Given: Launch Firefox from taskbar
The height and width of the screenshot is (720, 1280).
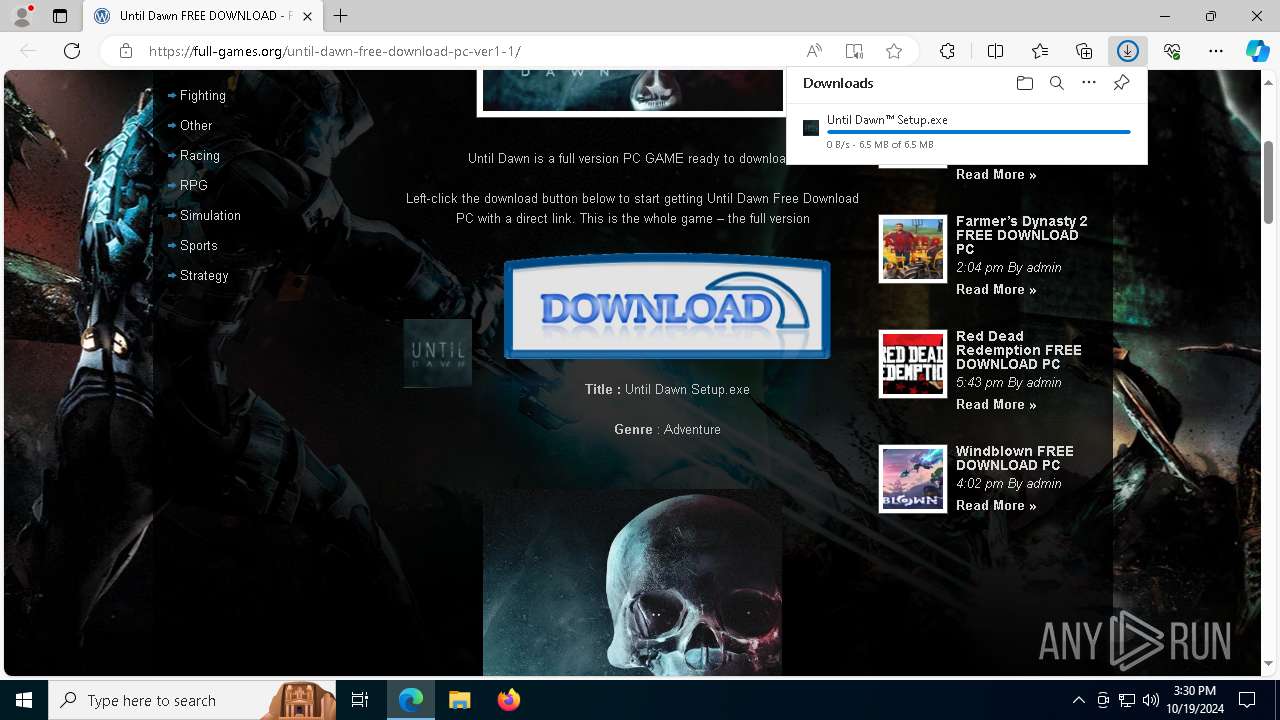Looking at the screenshot, I should [509, 700].
